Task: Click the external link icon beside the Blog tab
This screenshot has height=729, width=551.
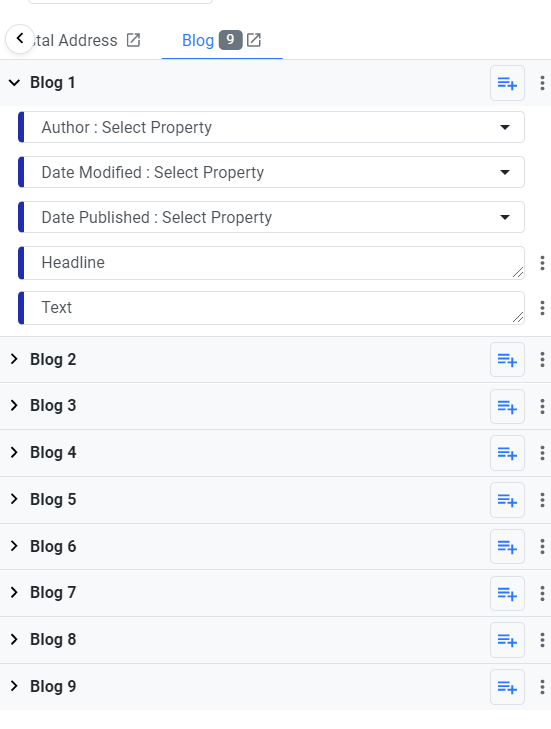Action: pyautogui.click(x=254, y=40)
